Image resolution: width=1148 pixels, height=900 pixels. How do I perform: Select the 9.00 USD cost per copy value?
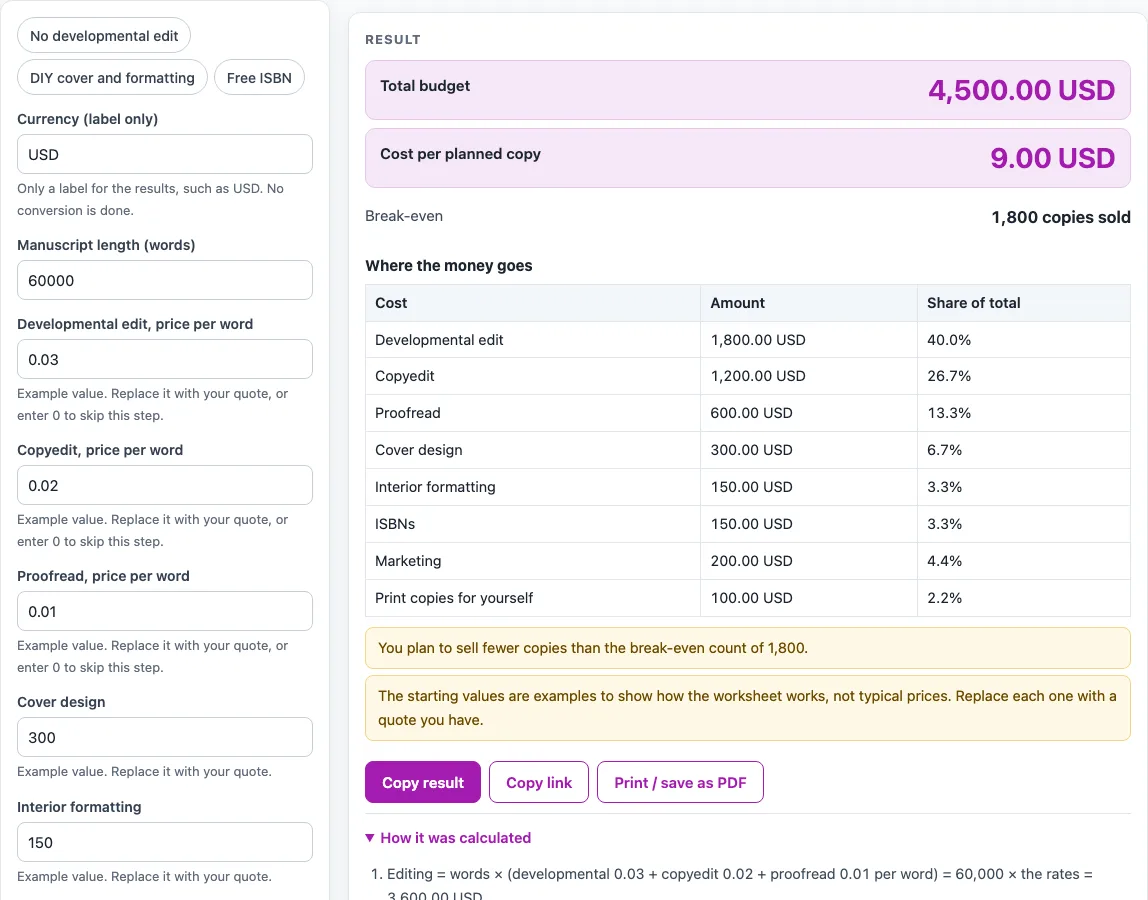click(x=1052, y=158)
